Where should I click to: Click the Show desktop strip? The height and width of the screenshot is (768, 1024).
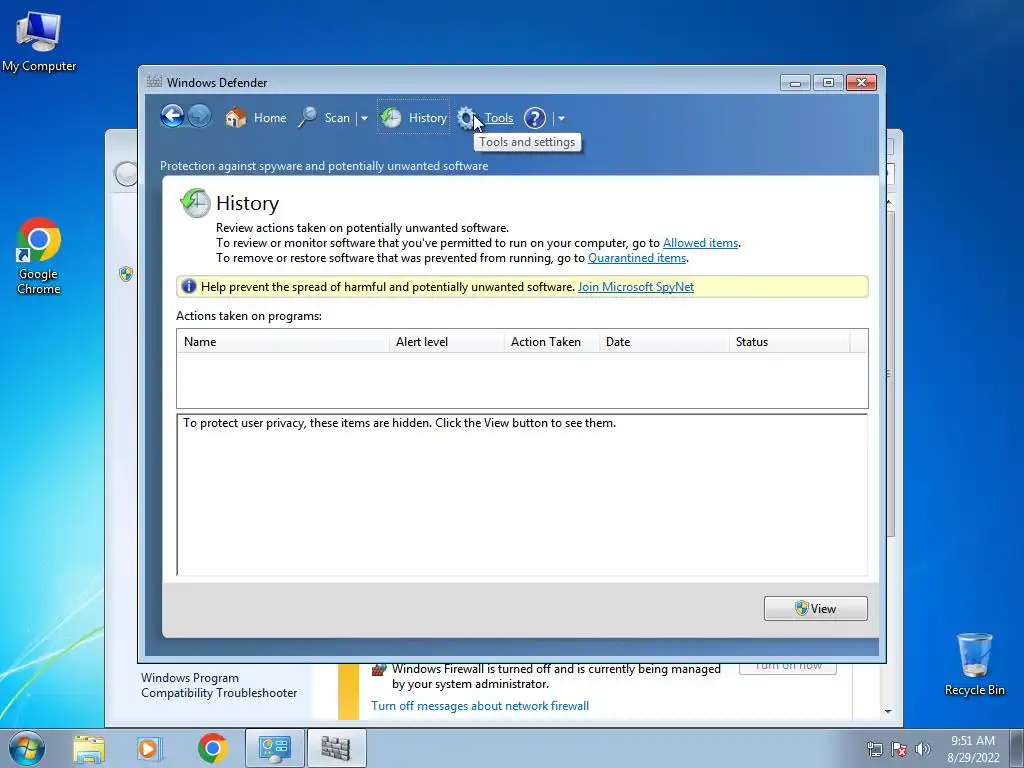(1016, 748)
